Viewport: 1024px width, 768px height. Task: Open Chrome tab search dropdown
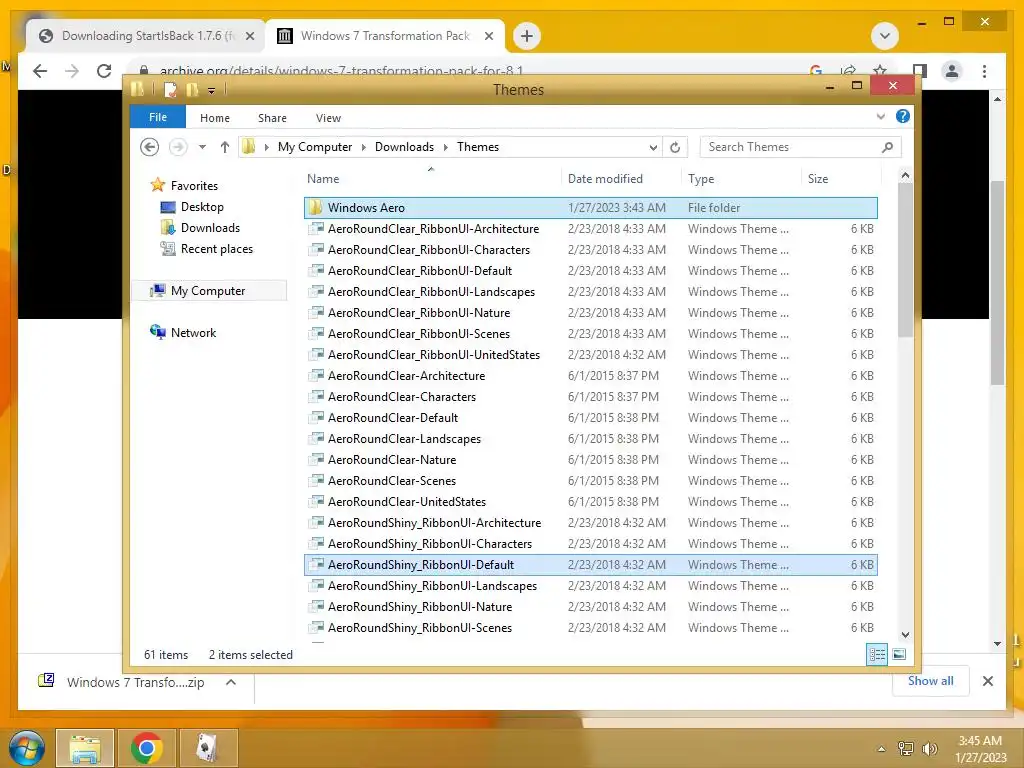point(885,36)
